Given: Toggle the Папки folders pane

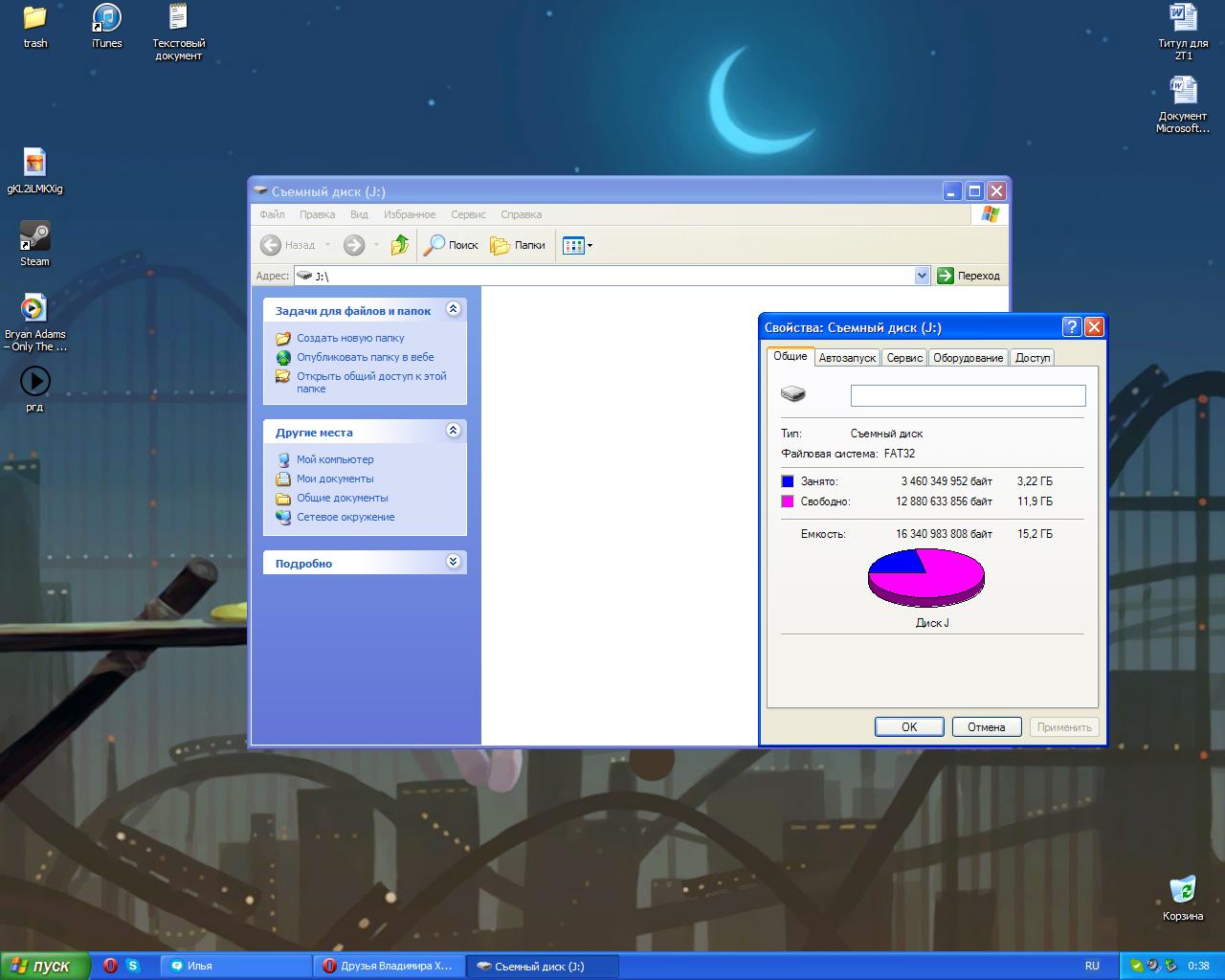Looking at the screenshot, I should click(x=518, y=245).
